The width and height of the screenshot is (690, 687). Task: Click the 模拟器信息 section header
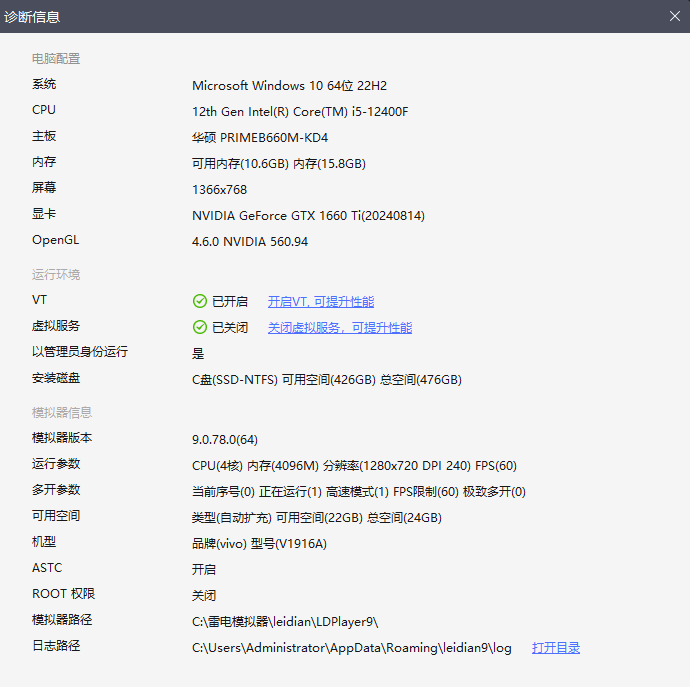click(x=62, y=412)
